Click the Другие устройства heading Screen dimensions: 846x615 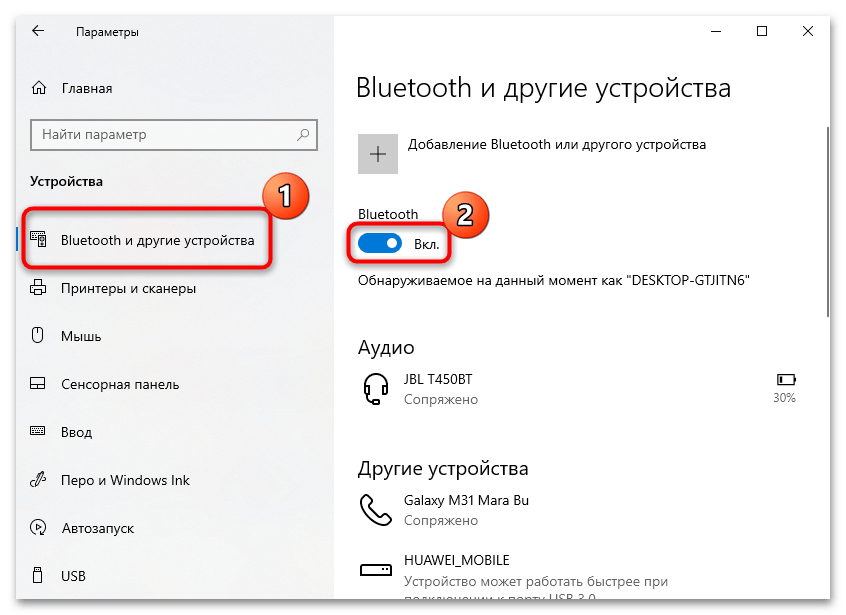(x=443, y=468)
